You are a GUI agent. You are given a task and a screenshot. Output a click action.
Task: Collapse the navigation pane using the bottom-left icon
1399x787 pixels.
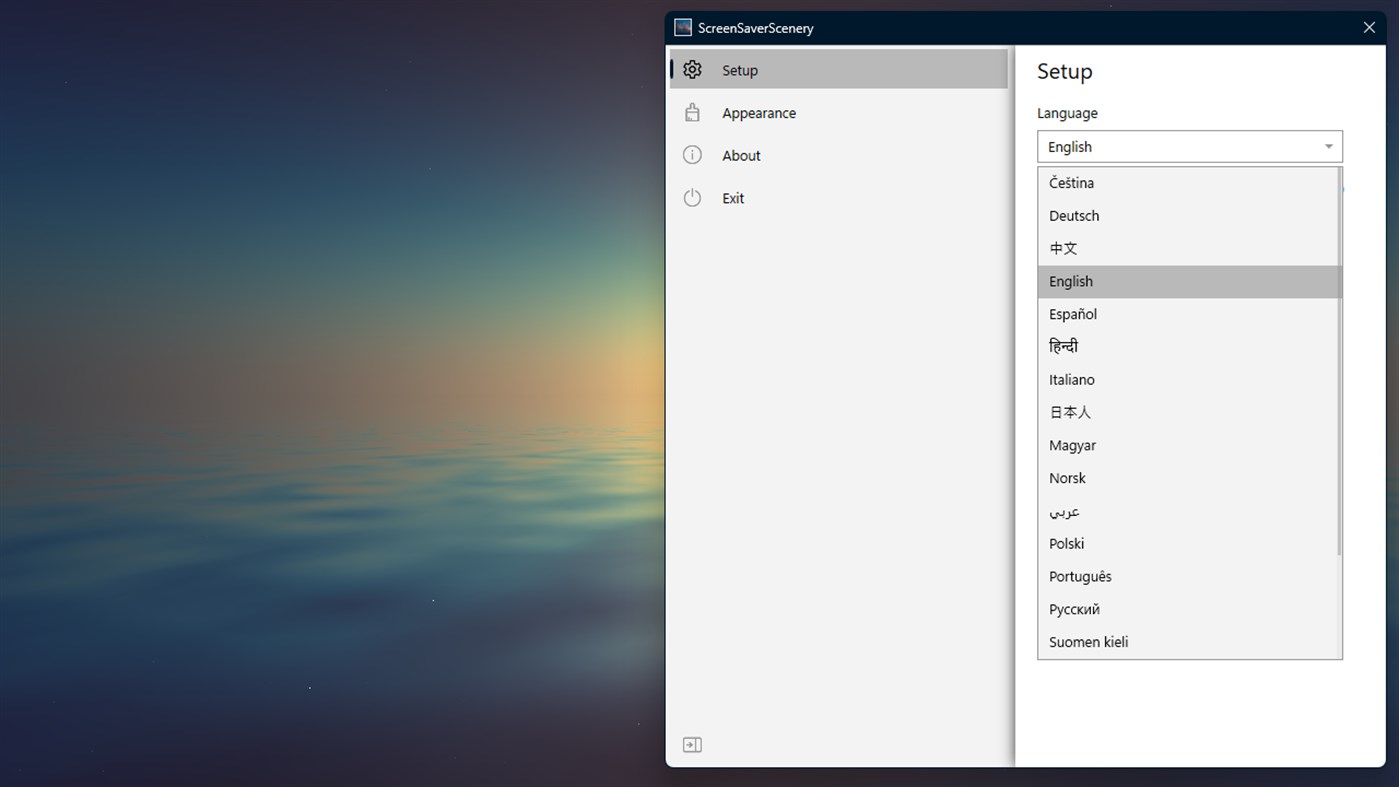(692, 744)
